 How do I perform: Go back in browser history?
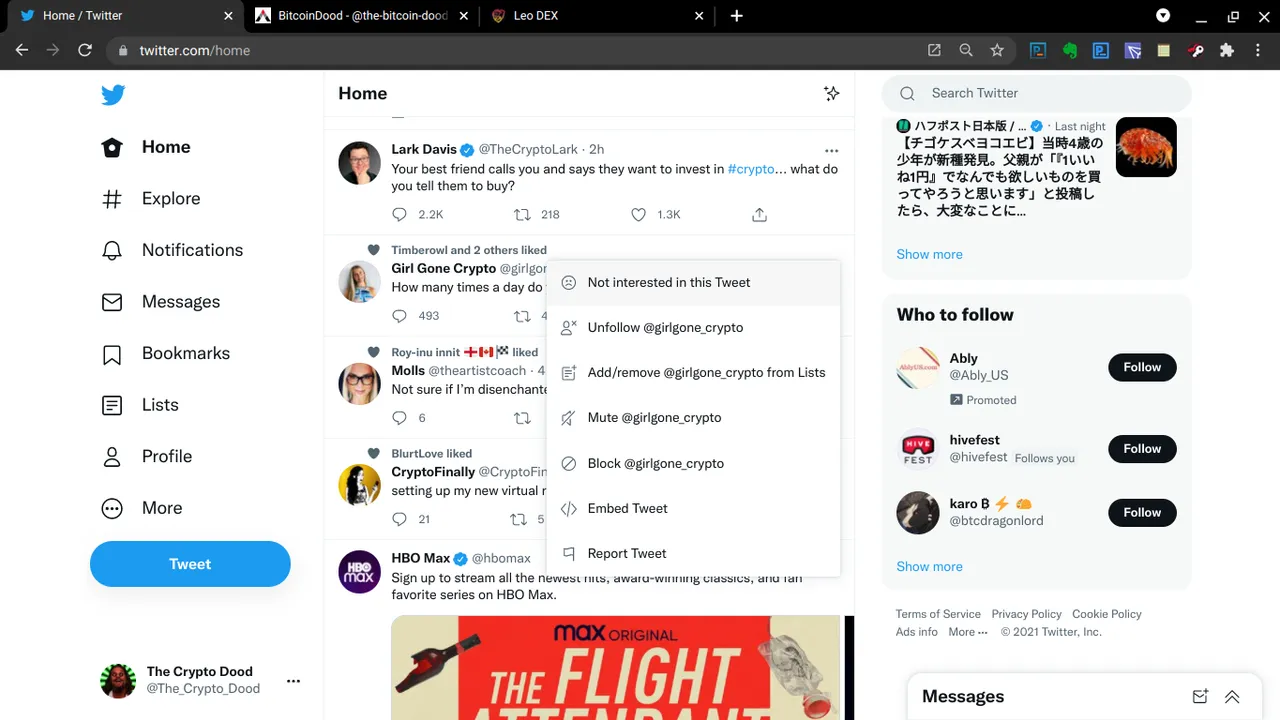click(x=22, y=50)
